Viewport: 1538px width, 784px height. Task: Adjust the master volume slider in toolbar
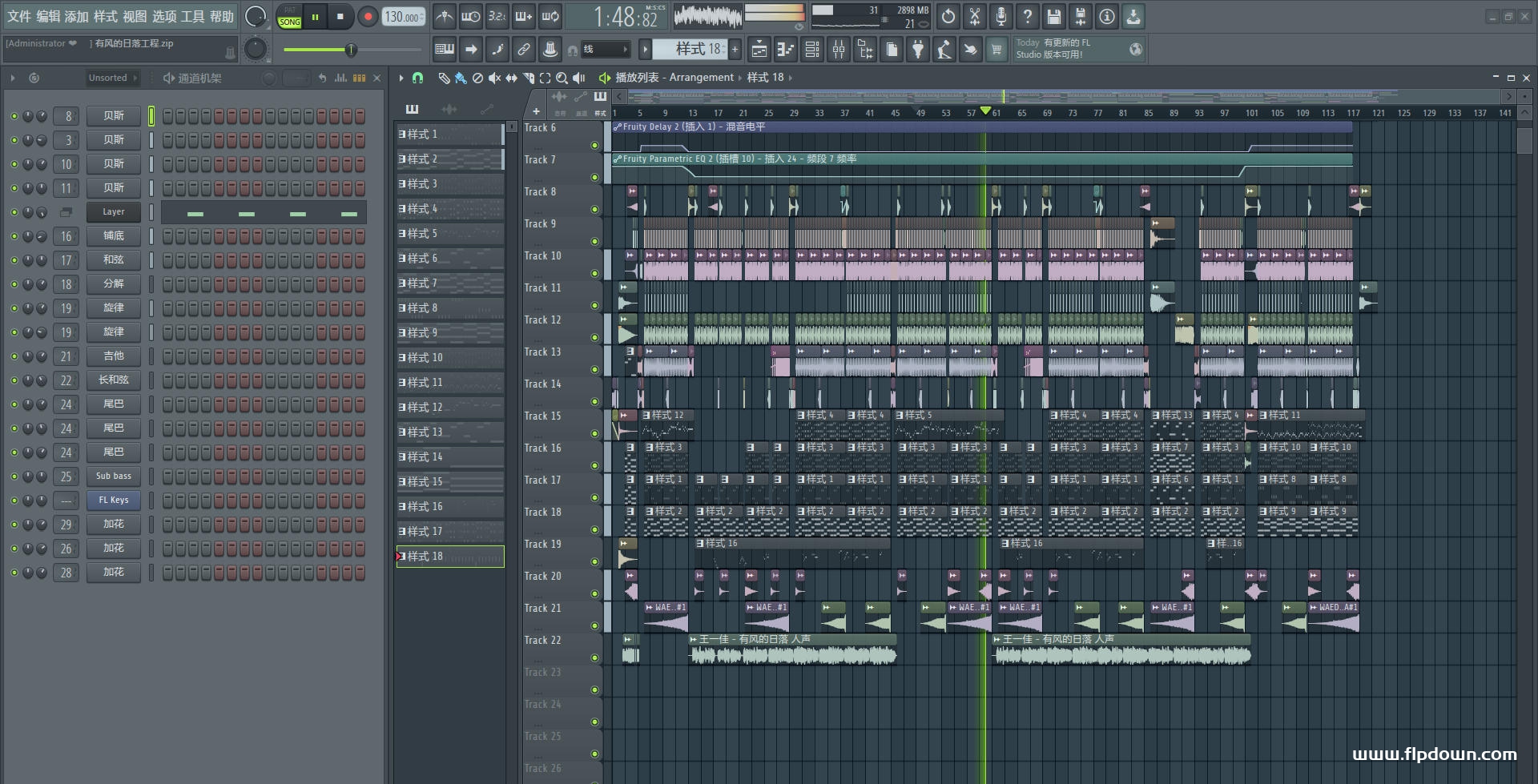pos(351,50)
